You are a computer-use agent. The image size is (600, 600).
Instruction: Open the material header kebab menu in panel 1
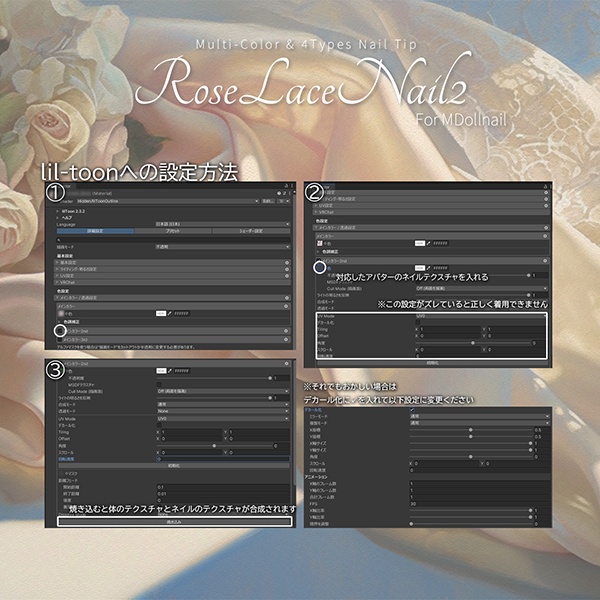click(290, 194)
